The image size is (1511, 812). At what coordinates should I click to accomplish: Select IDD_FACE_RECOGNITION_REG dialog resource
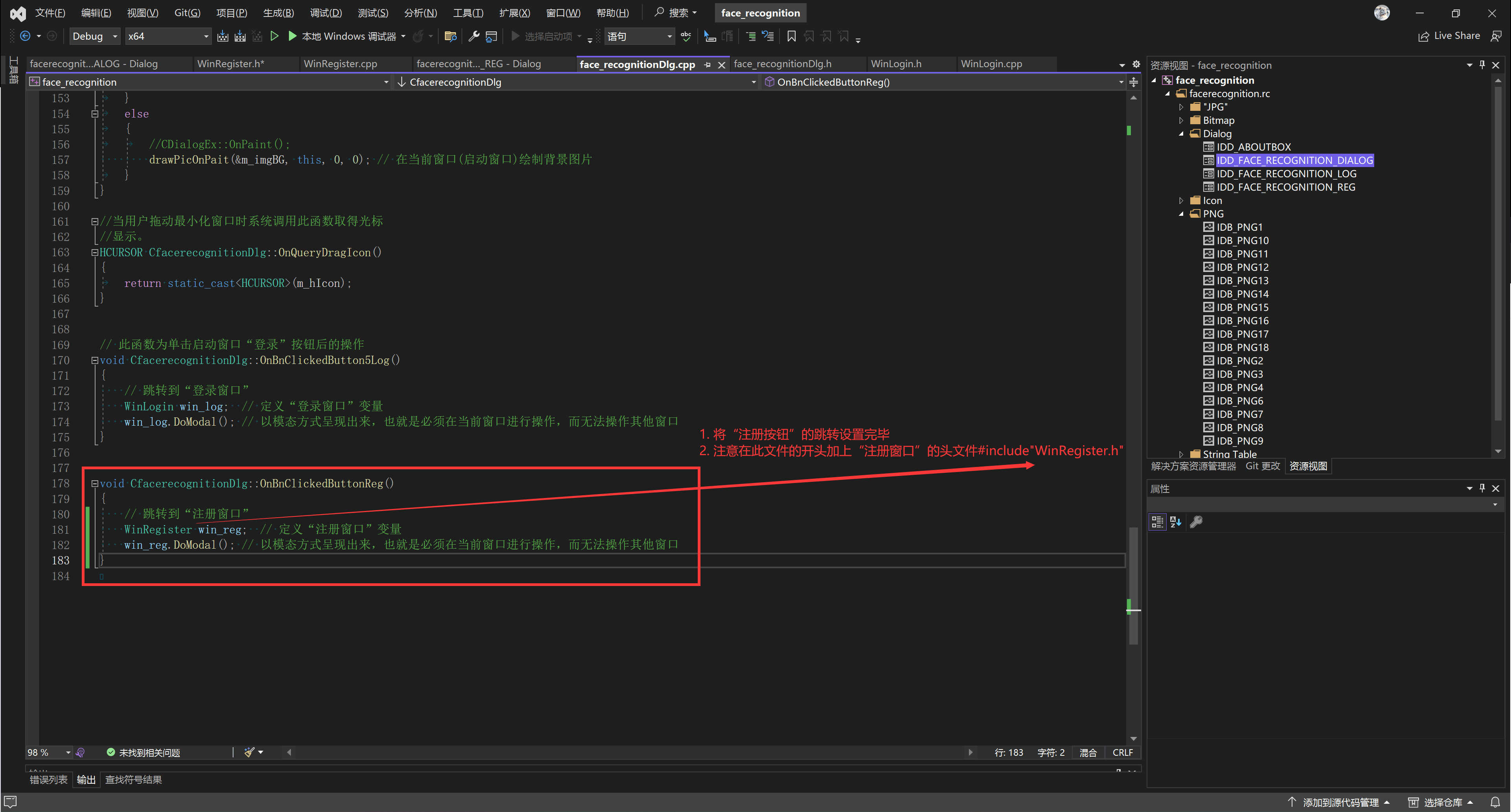(x=1285, y=187)
